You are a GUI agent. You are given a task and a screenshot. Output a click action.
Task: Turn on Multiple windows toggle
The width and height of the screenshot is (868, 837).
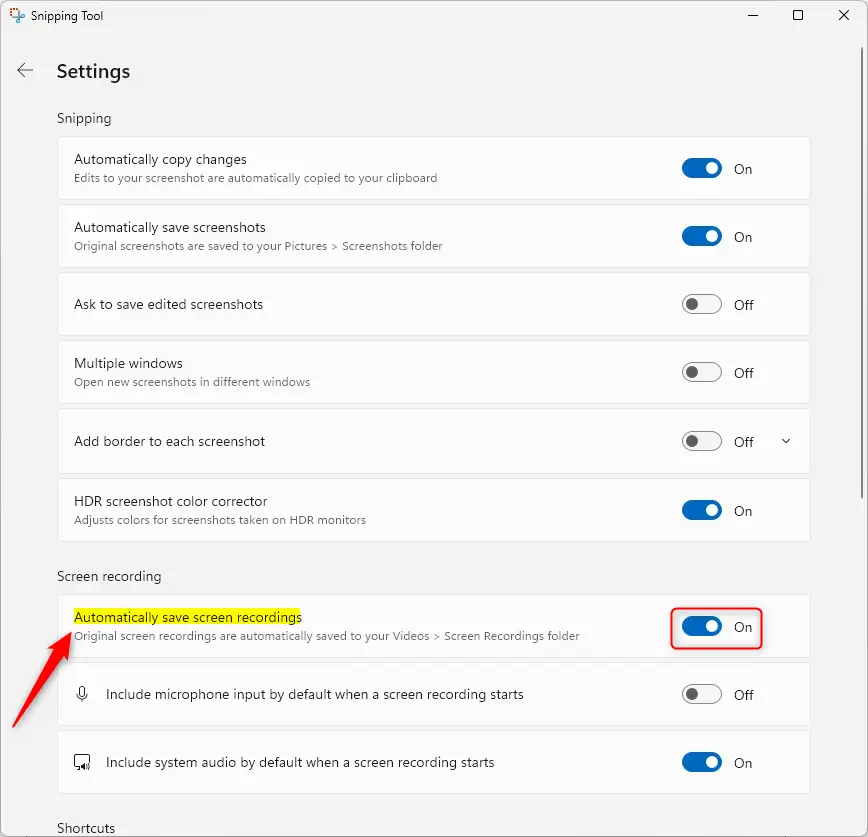(701, 372)
